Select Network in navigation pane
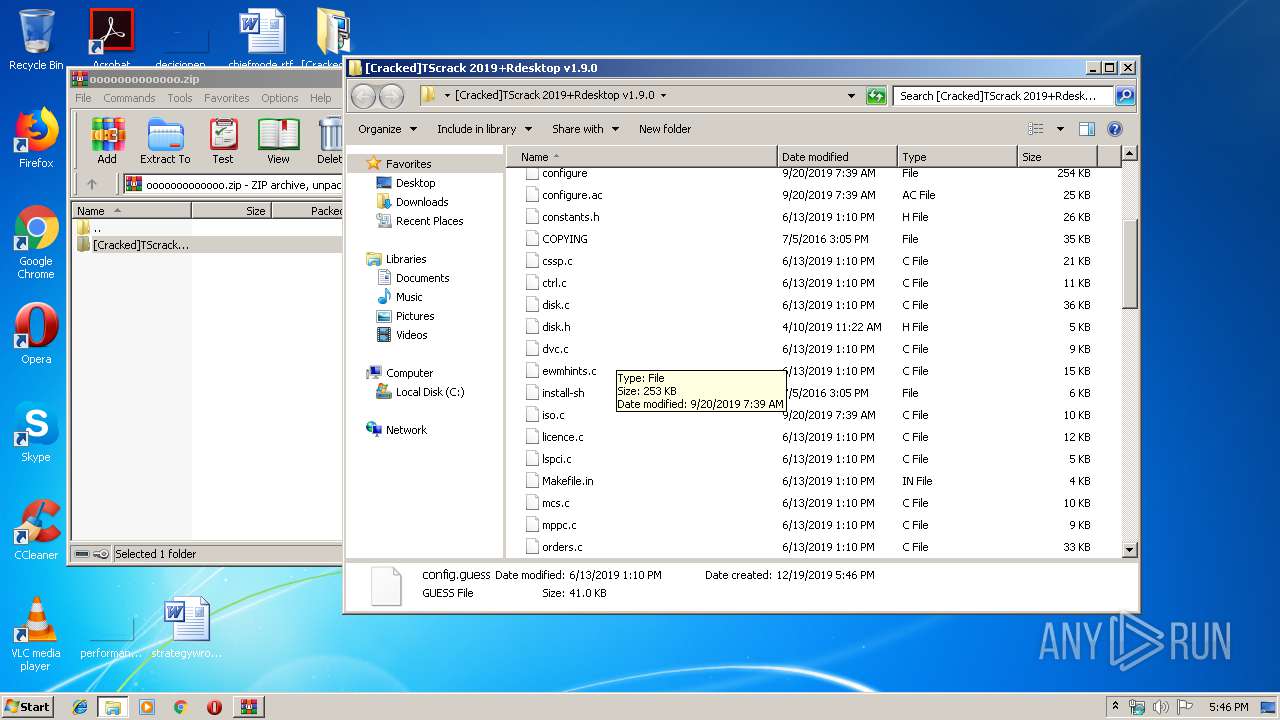The width and height of the screenshot is (1280, 720). (x=406, y=430)
